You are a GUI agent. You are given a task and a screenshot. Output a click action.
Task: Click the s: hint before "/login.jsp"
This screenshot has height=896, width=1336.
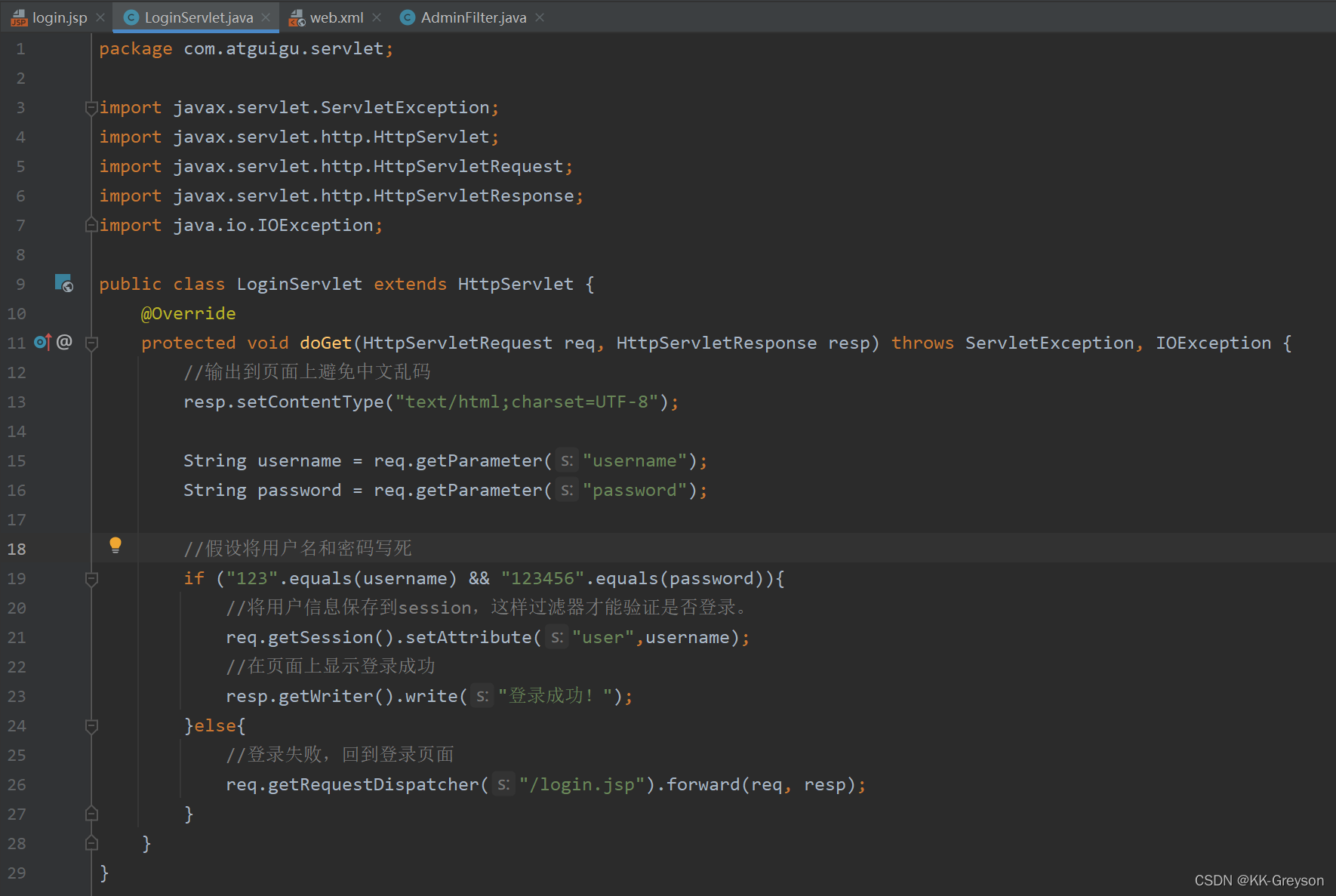[x=503, y=784]
